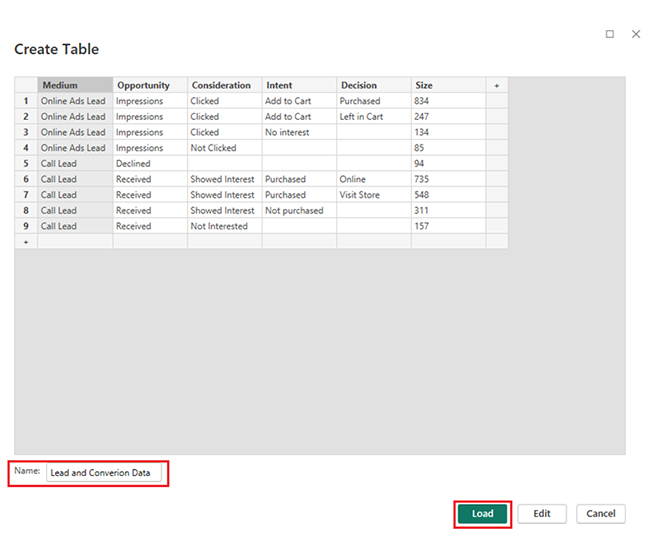Select the Opportunity column header
Image resolution: width=650 pixels, height=553 pixels.
click(149, 86)
